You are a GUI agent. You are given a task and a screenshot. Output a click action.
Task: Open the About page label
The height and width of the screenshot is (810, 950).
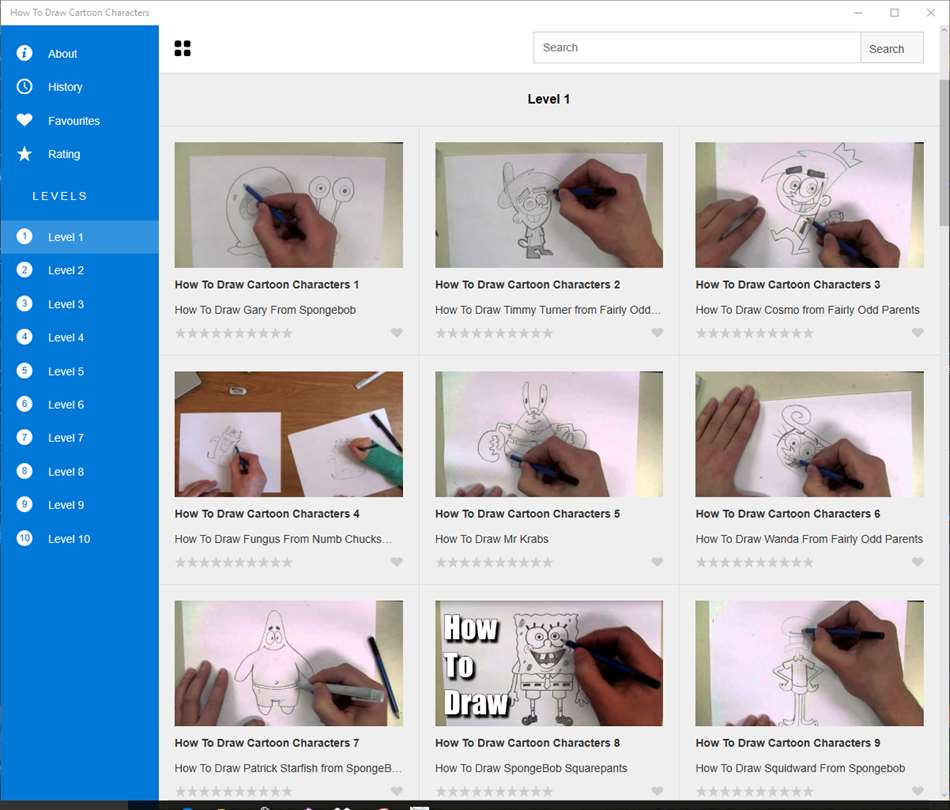62,54
